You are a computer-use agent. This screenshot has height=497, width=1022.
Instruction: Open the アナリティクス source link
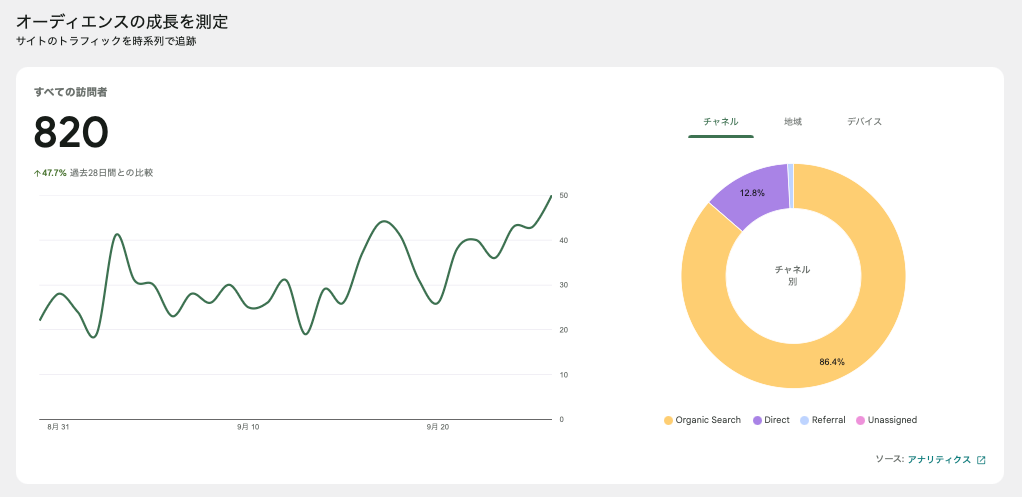click(938, 460)
